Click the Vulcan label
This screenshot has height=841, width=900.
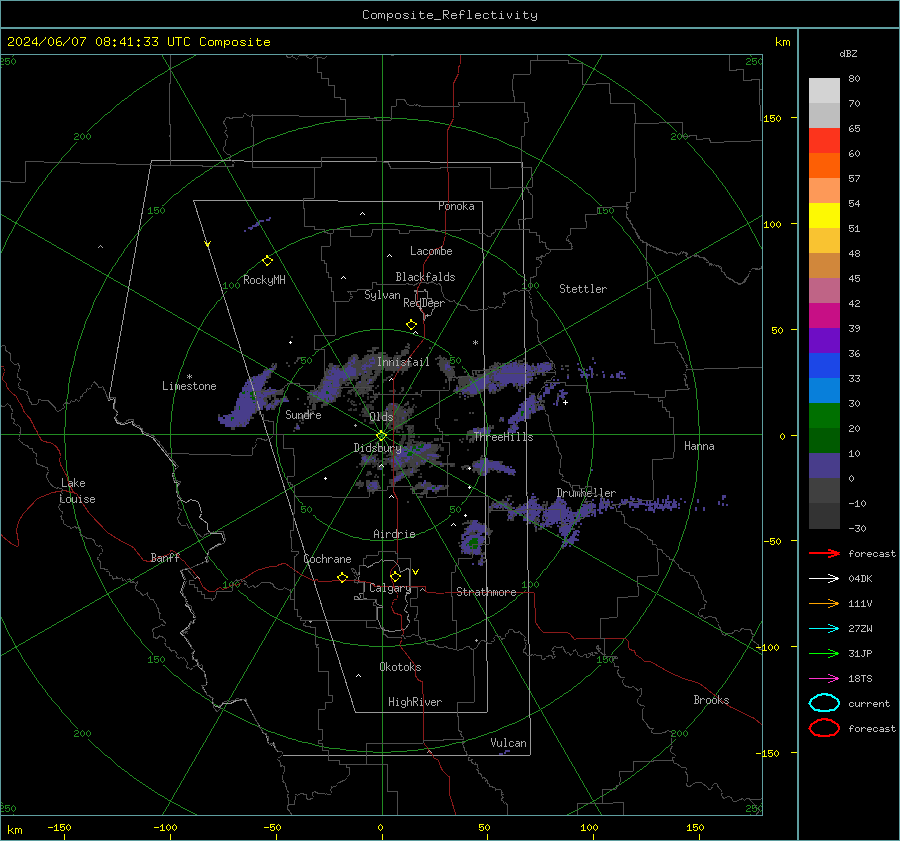(x=508, y=743)
